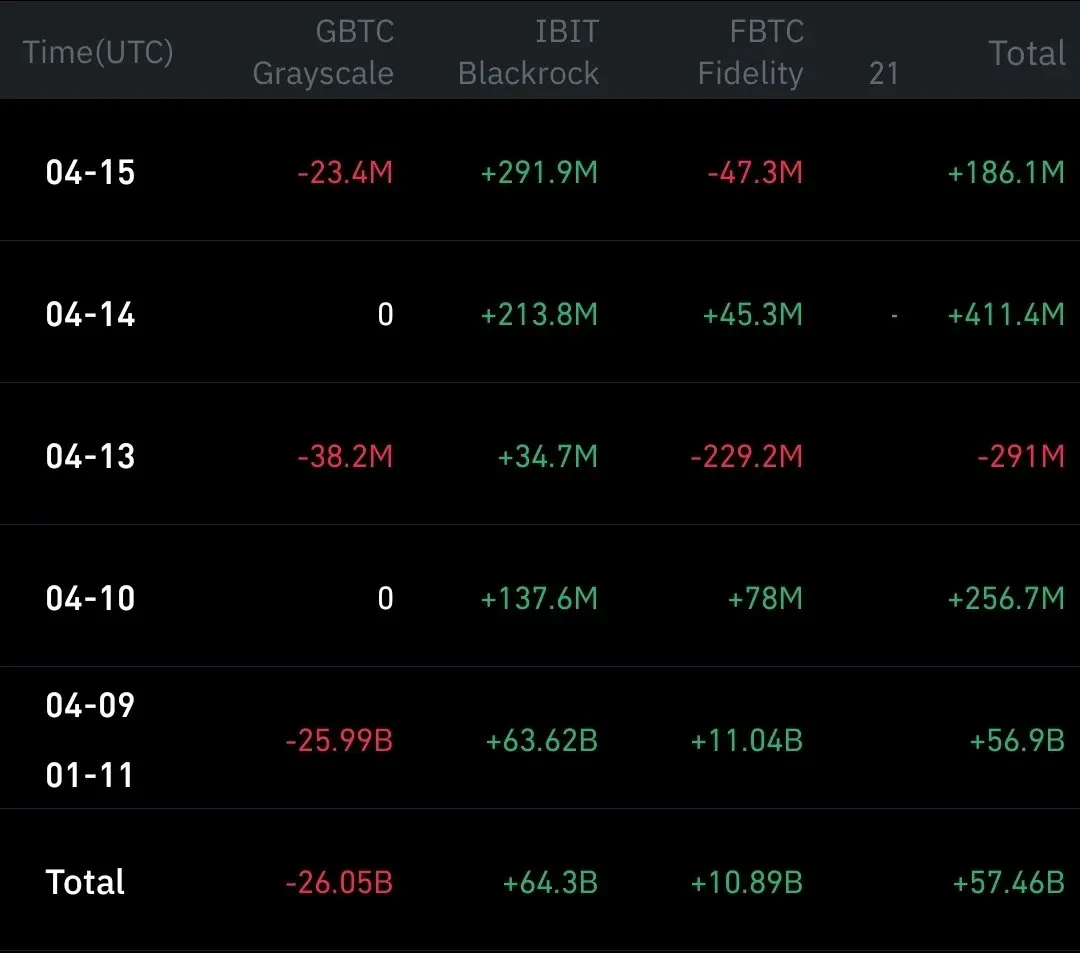Select the 04-13 date row label
Viewport: 1080px width, 953px height.
click(90, 457)
